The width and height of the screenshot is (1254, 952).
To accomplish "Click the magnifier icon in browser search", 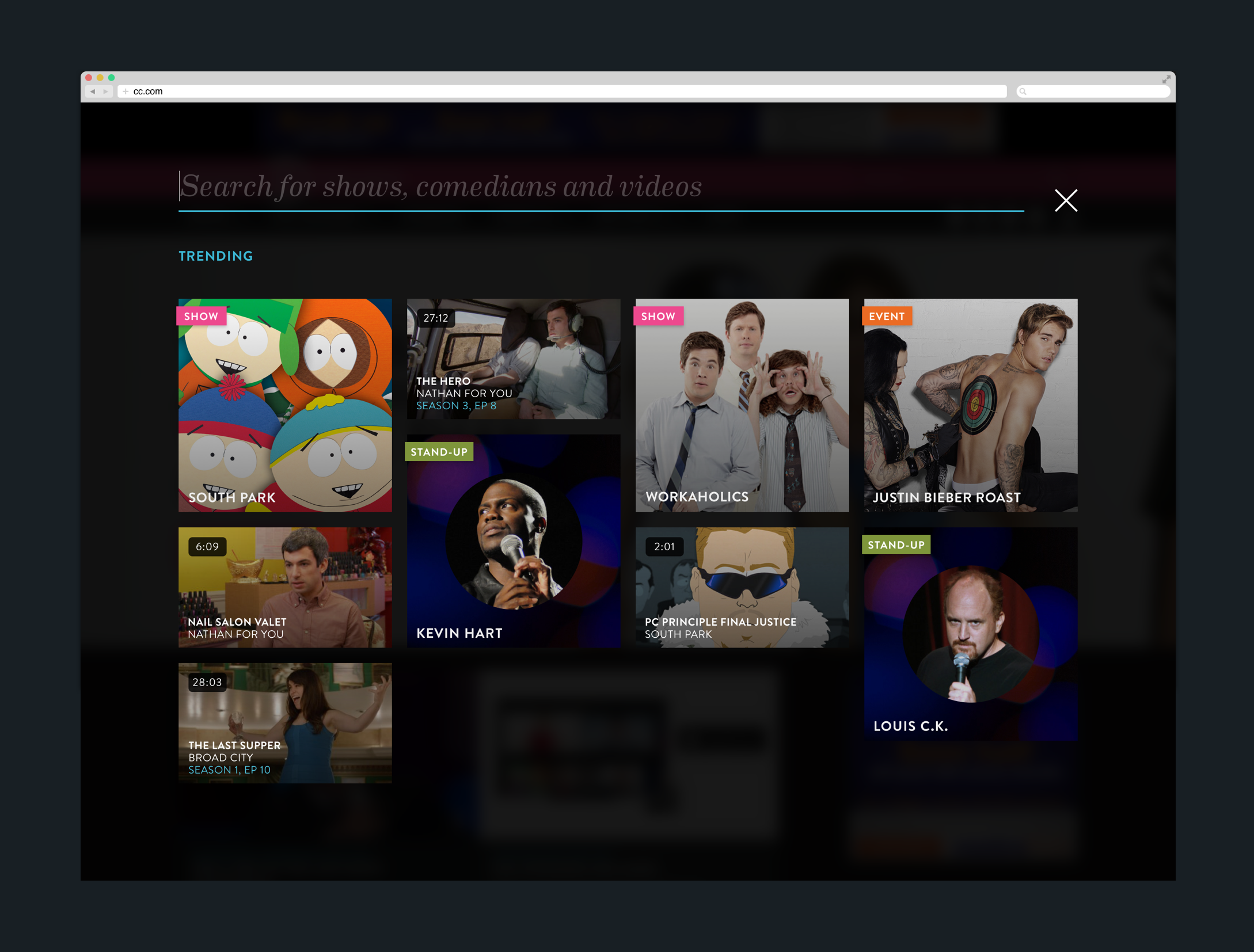I will pyautogui.click(x=1023, y=92).
